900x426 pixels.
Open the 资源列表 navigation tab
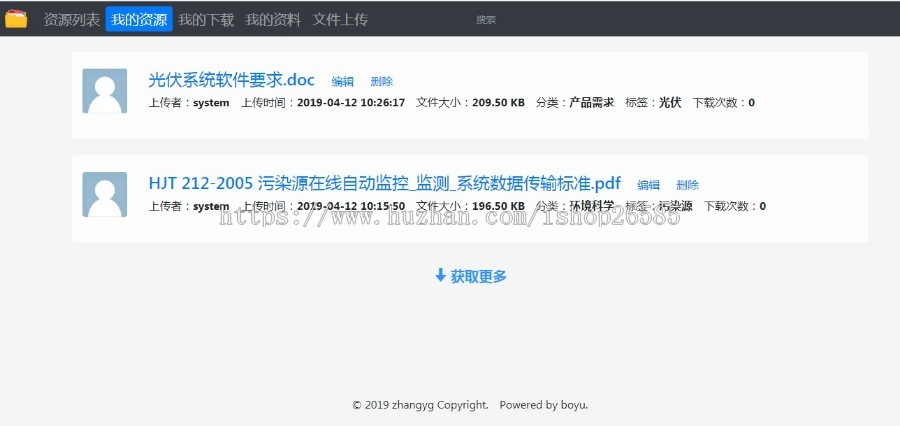72,20
